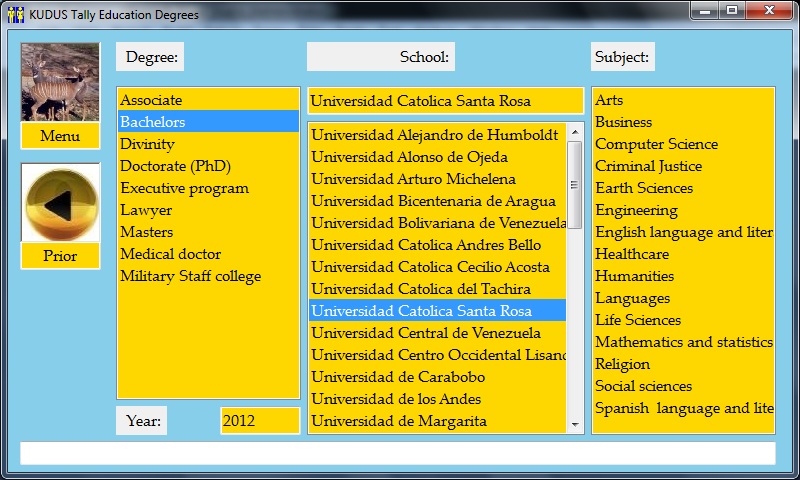Image resolution: width=800 pixels, height=480 pixels.
Task: Click the gold back arrow icon
Action: [60, 204]
